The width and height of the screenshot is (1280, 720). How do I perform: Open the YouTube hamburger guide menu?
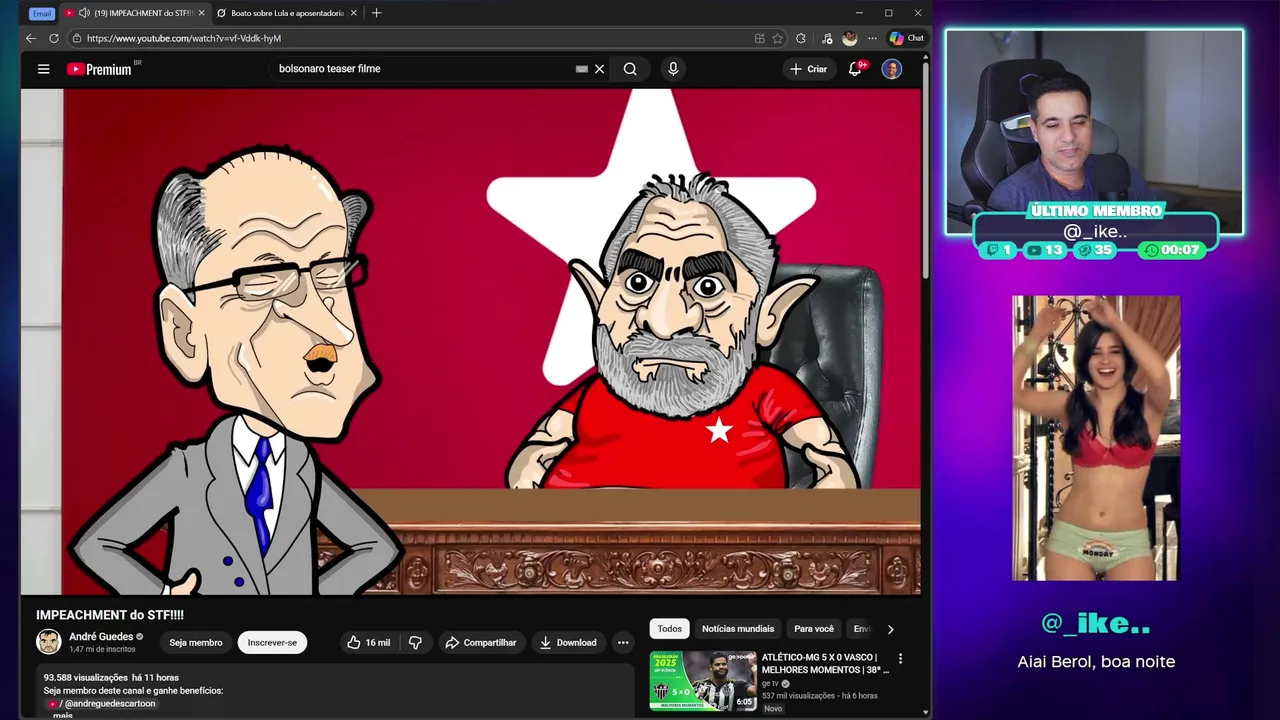pos(43,69)
